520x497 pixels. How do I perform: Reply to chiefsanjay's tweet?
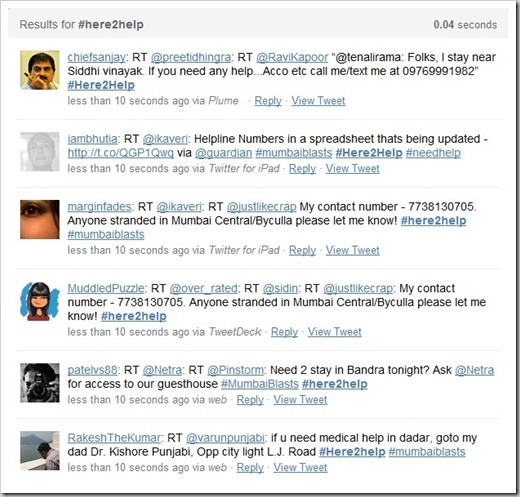coord(268,101)
